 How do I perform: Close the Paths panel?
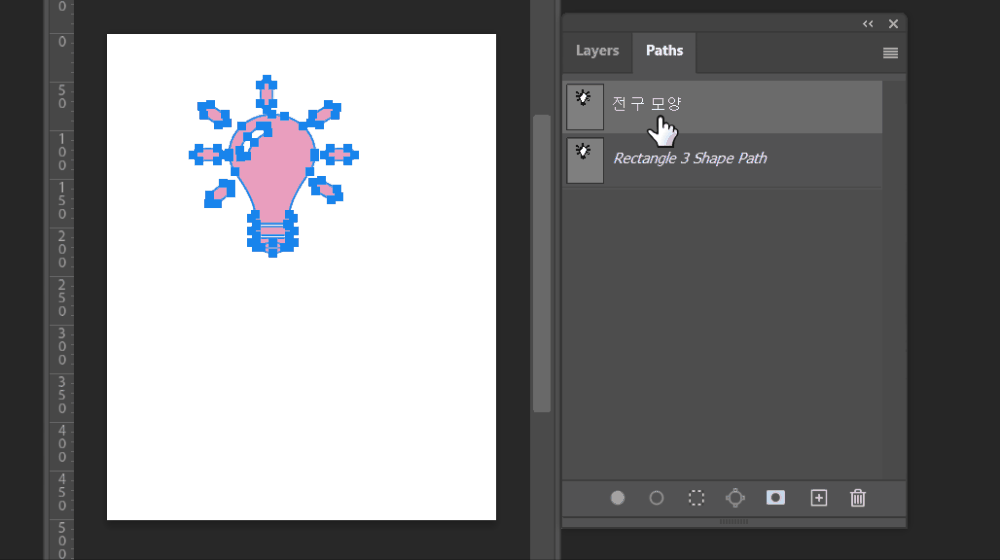(893, 24)
